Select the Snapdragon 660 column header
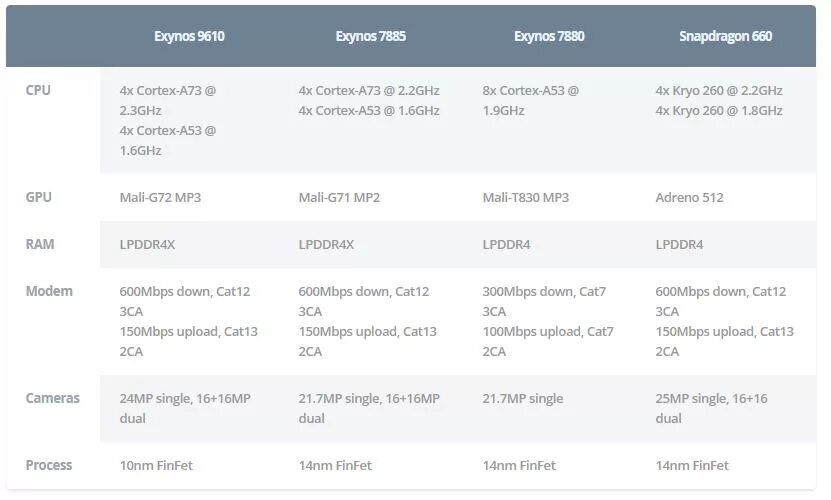The width and height of the screenshot is (831, 500). [725, 37]
